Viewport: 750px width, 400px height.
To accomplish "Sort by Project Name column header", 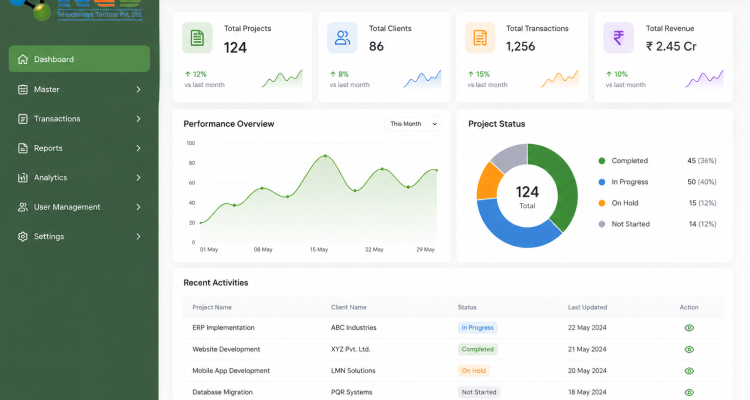I will [212, 307].
